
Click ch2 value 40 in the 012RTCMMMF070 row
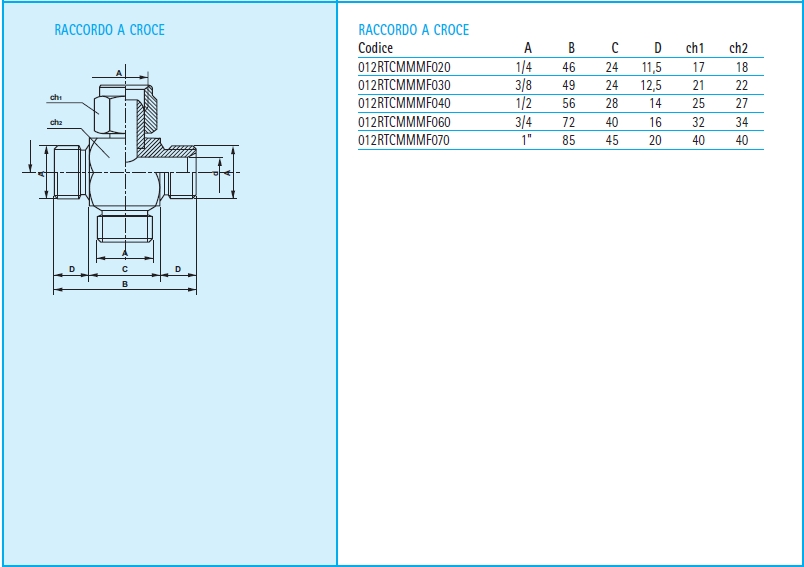point(742,140)
